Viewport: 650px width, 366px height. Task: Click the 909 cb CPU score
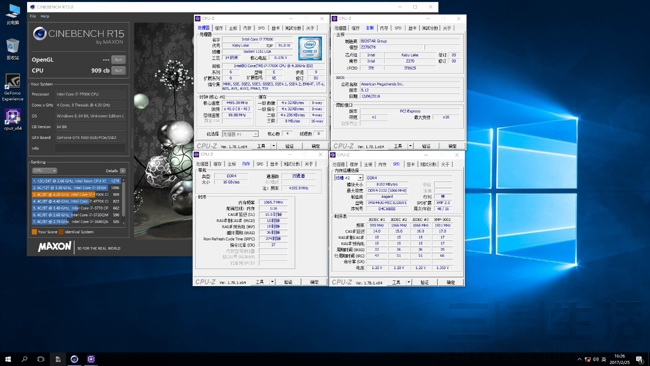click(100, 70)
